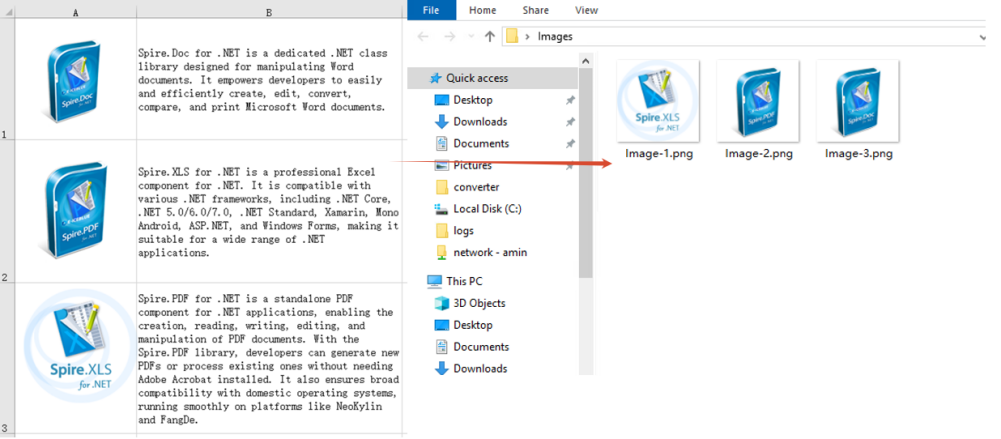Click the Images path in address bar

555,36
